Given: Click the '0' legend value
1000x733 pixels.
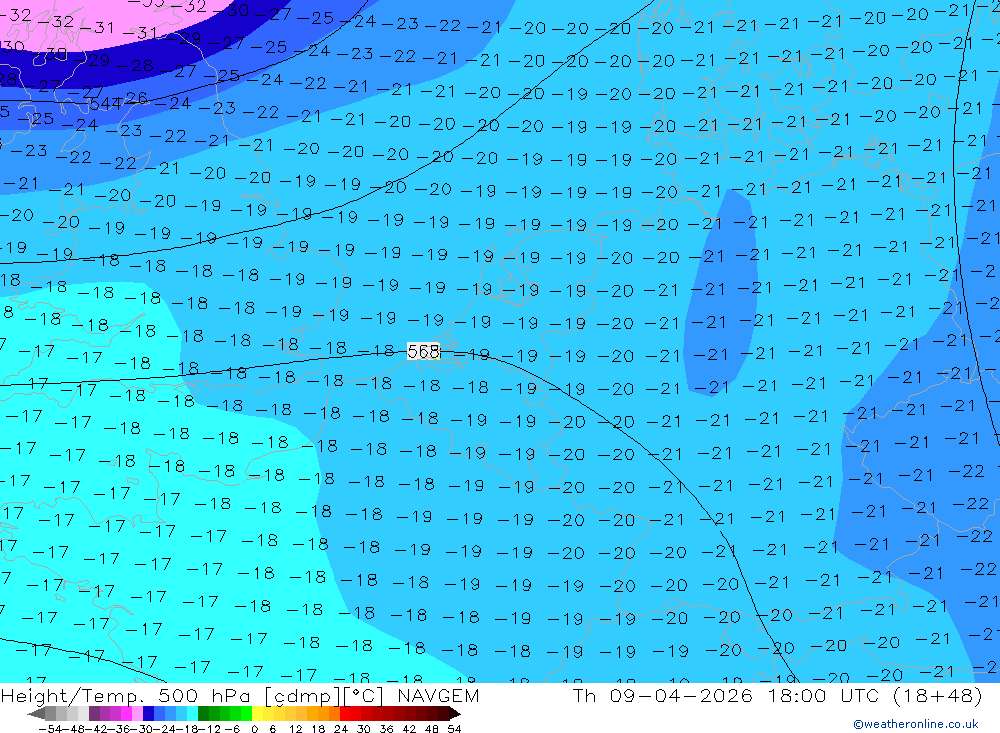Looking at the screenshot, I should click(254, 729).
